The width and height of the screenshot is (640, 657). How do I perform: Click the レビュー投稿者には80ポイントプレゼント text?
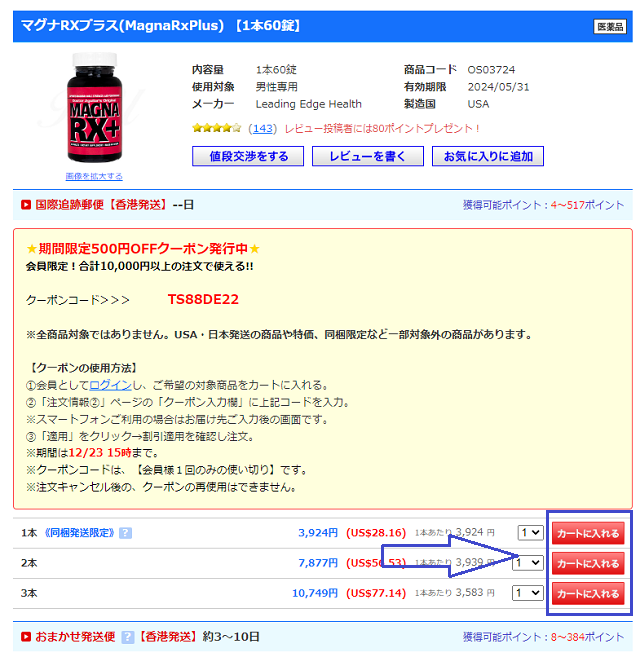point(382,128)
